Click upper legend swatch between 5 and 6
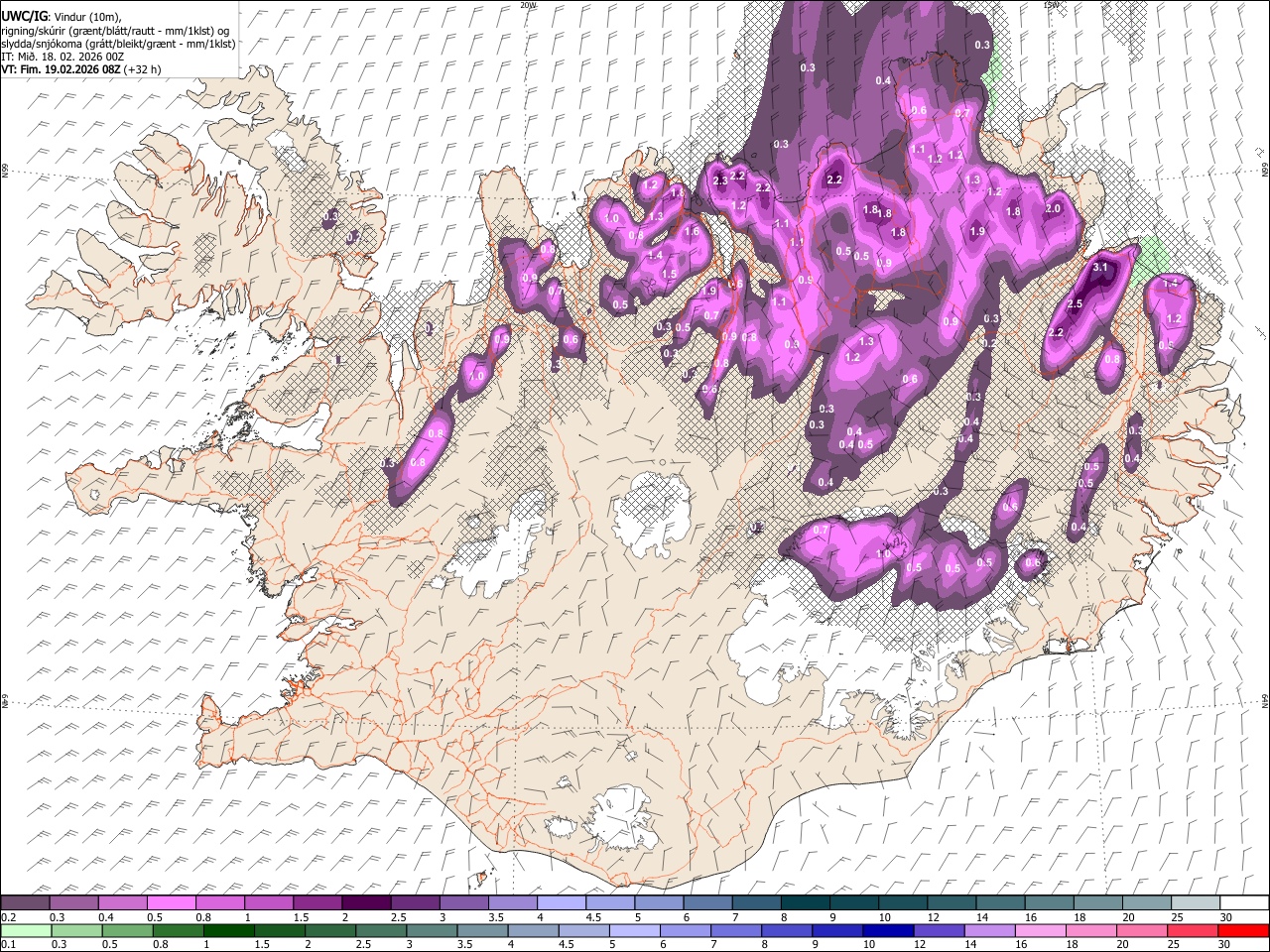 click(659, 903)
